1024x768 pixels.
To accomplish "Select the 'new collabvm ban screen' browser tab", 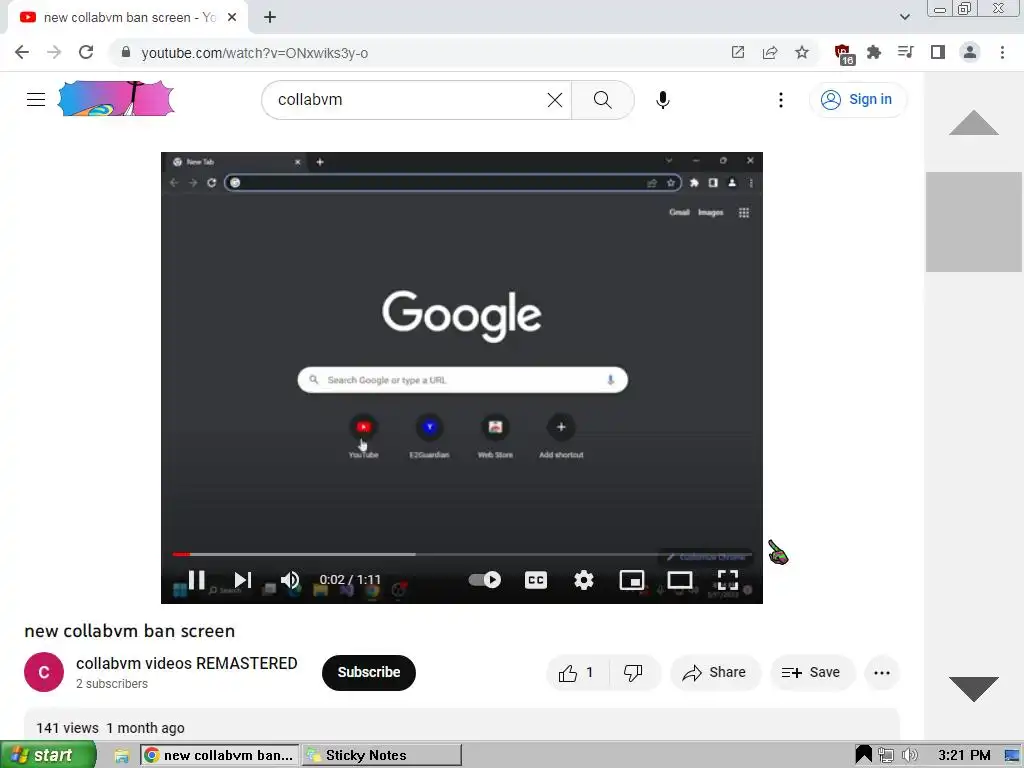I will (129, 18).
